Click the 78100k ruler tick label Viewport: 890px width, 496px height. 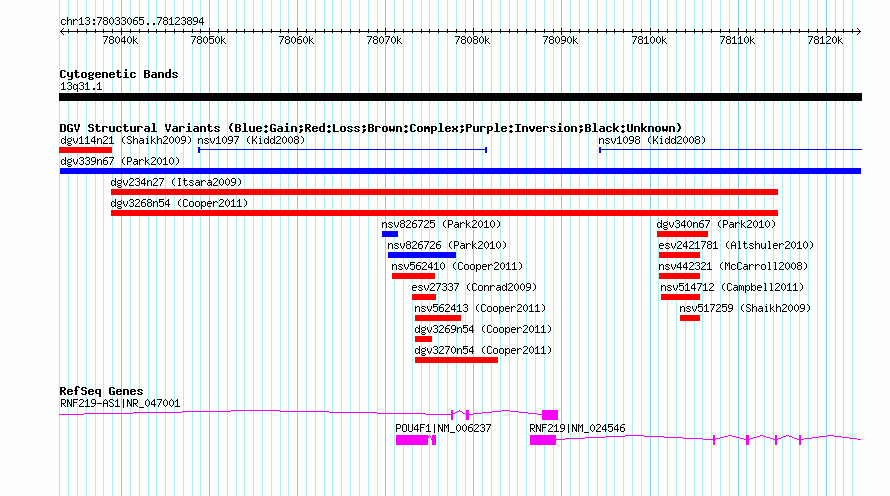tap(649, 40)
